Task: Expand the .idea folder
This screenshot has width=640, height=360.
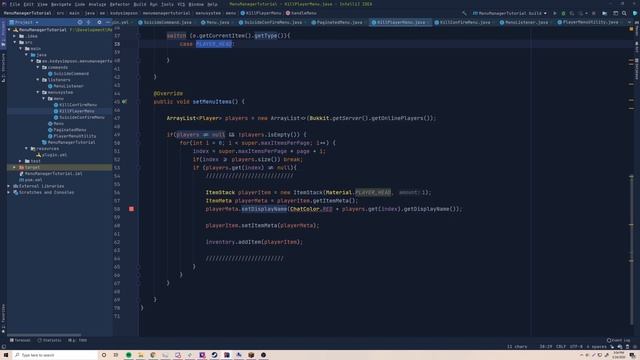Action: tap(15, 36)
